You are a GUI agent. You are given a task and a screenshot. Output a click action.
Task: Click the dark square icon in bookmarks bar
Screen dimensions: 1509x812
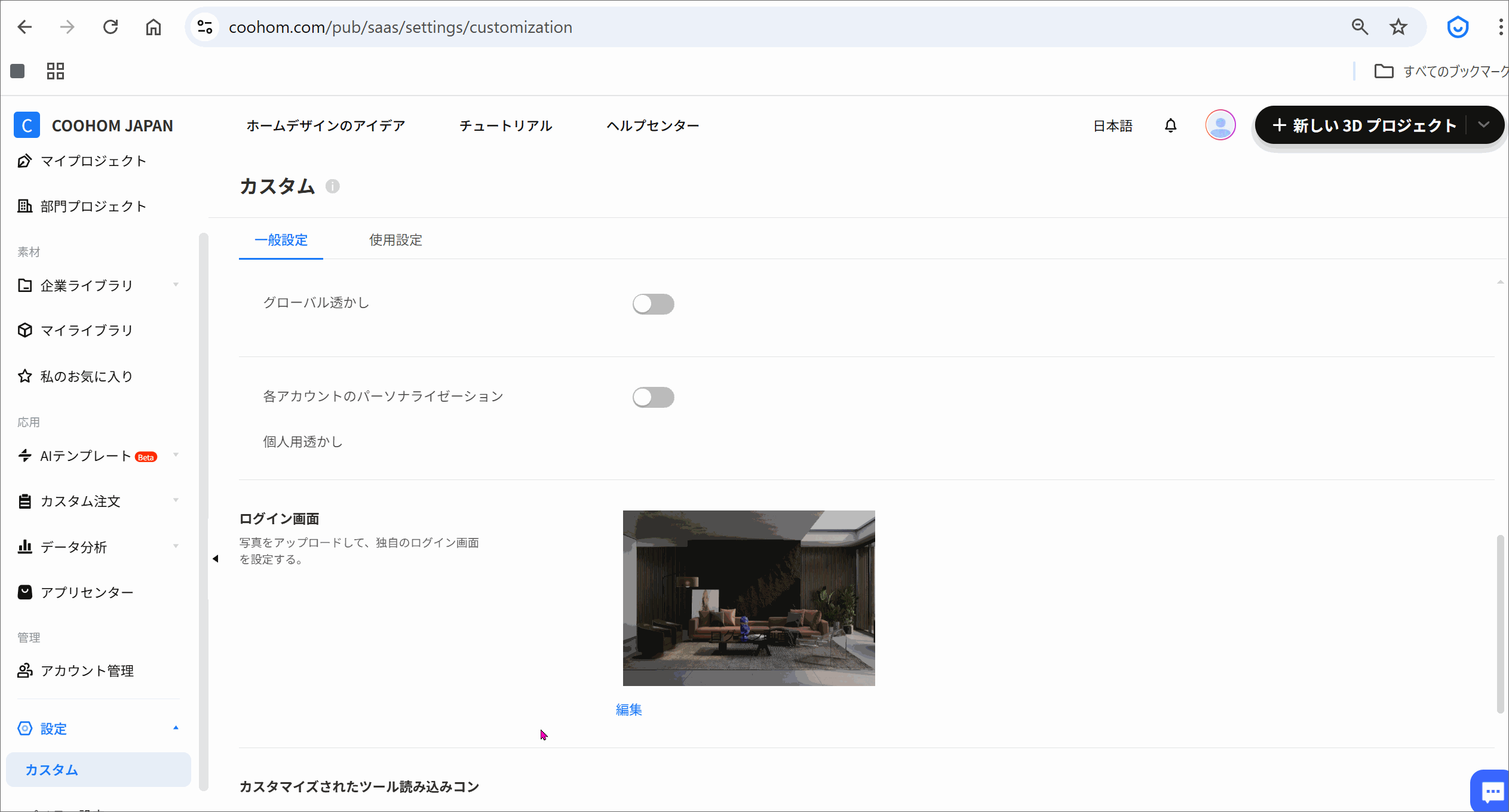(17, 71)
